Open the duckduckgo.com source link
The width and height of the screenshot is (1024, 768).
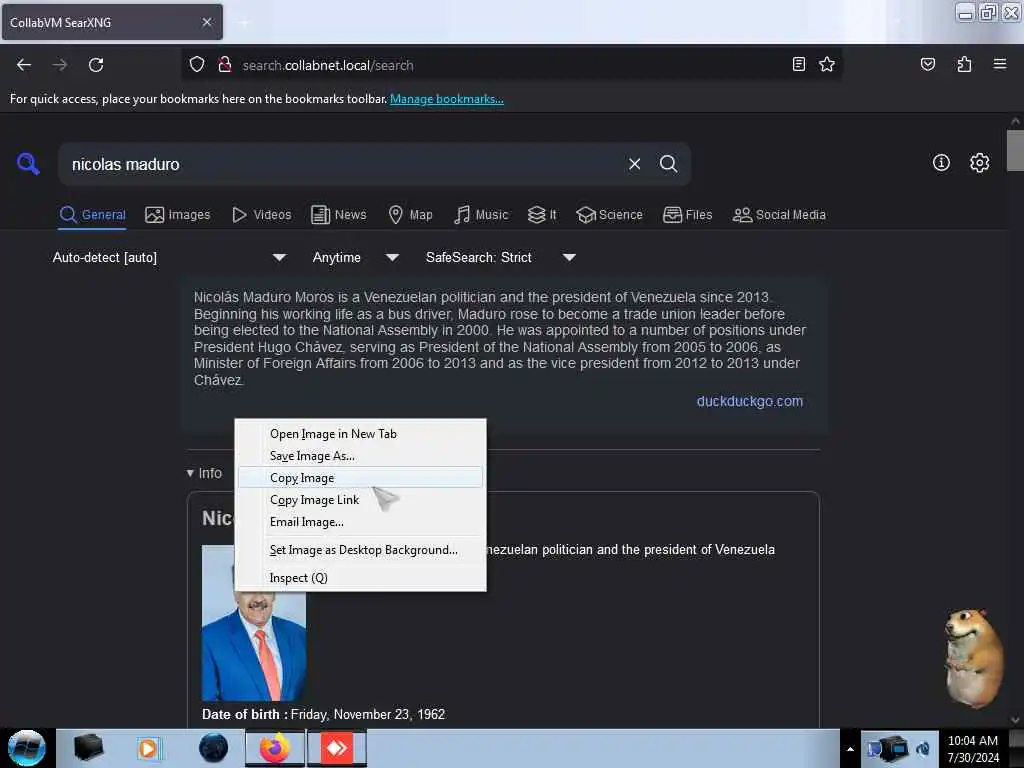pos(750,401)
